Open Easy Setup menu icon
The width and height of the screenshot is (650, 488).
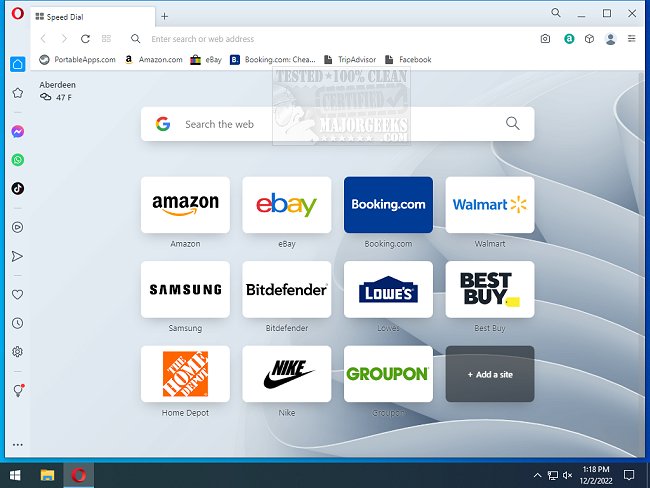point(631,39)
